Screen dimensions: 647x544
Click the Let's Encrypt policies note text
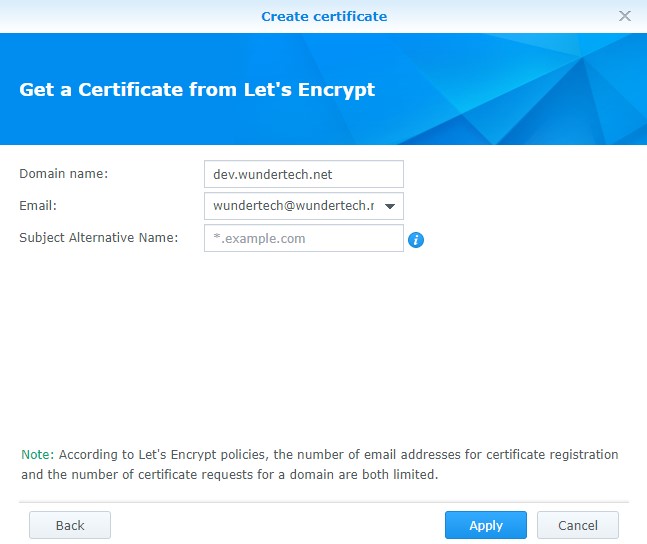(x=320, y=464)
